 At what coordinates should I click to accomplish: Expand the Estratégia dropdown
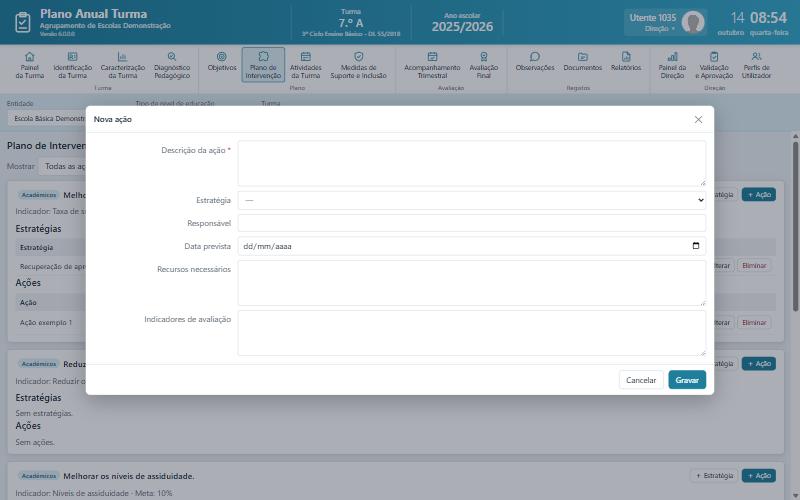pyautogui.click(x=471, y=201)
